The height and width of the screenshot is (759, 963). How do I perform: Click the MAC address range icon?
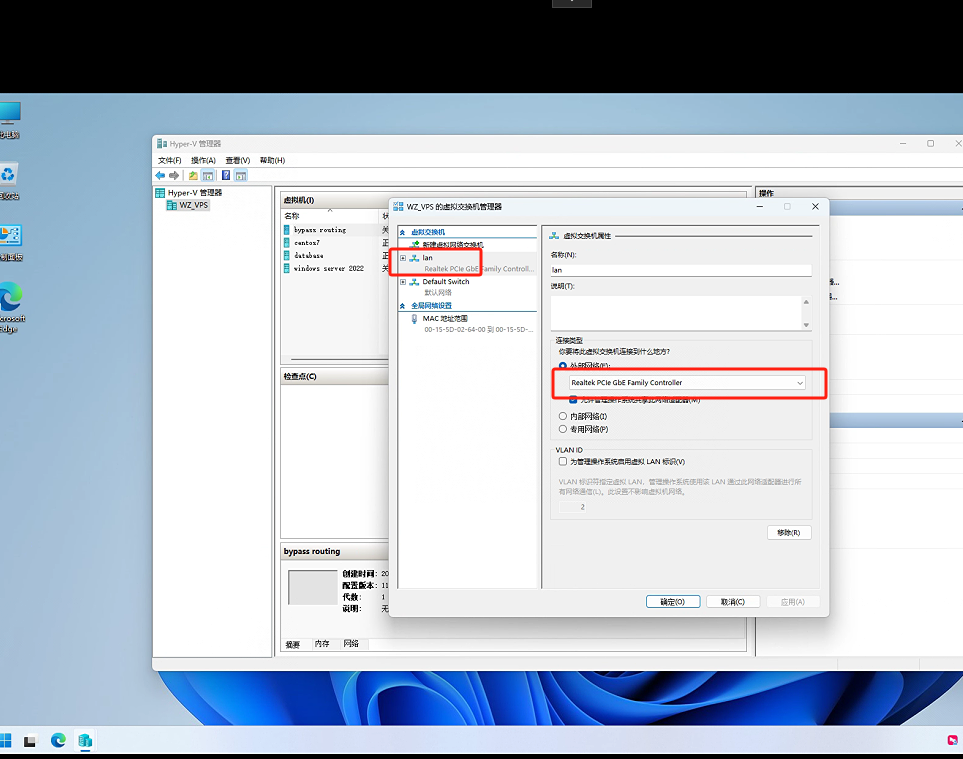click(415, 319)
